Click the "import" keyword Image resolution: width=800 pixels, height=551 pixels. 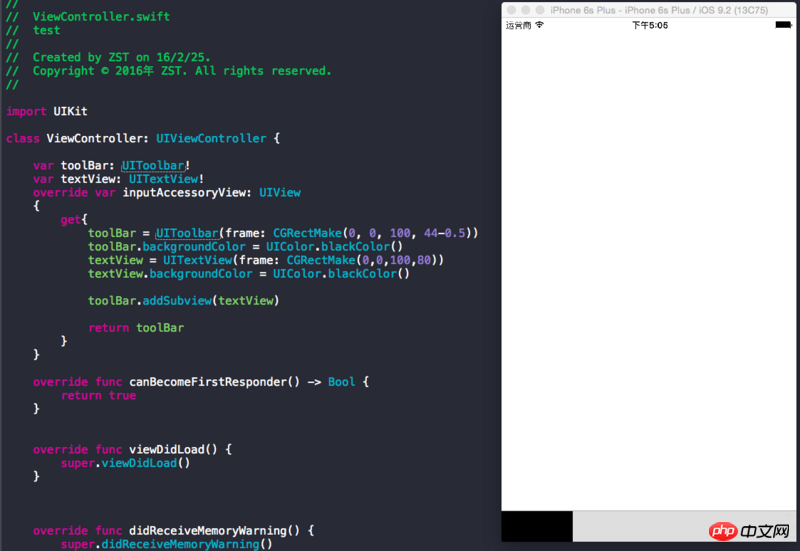click(26, 111)
